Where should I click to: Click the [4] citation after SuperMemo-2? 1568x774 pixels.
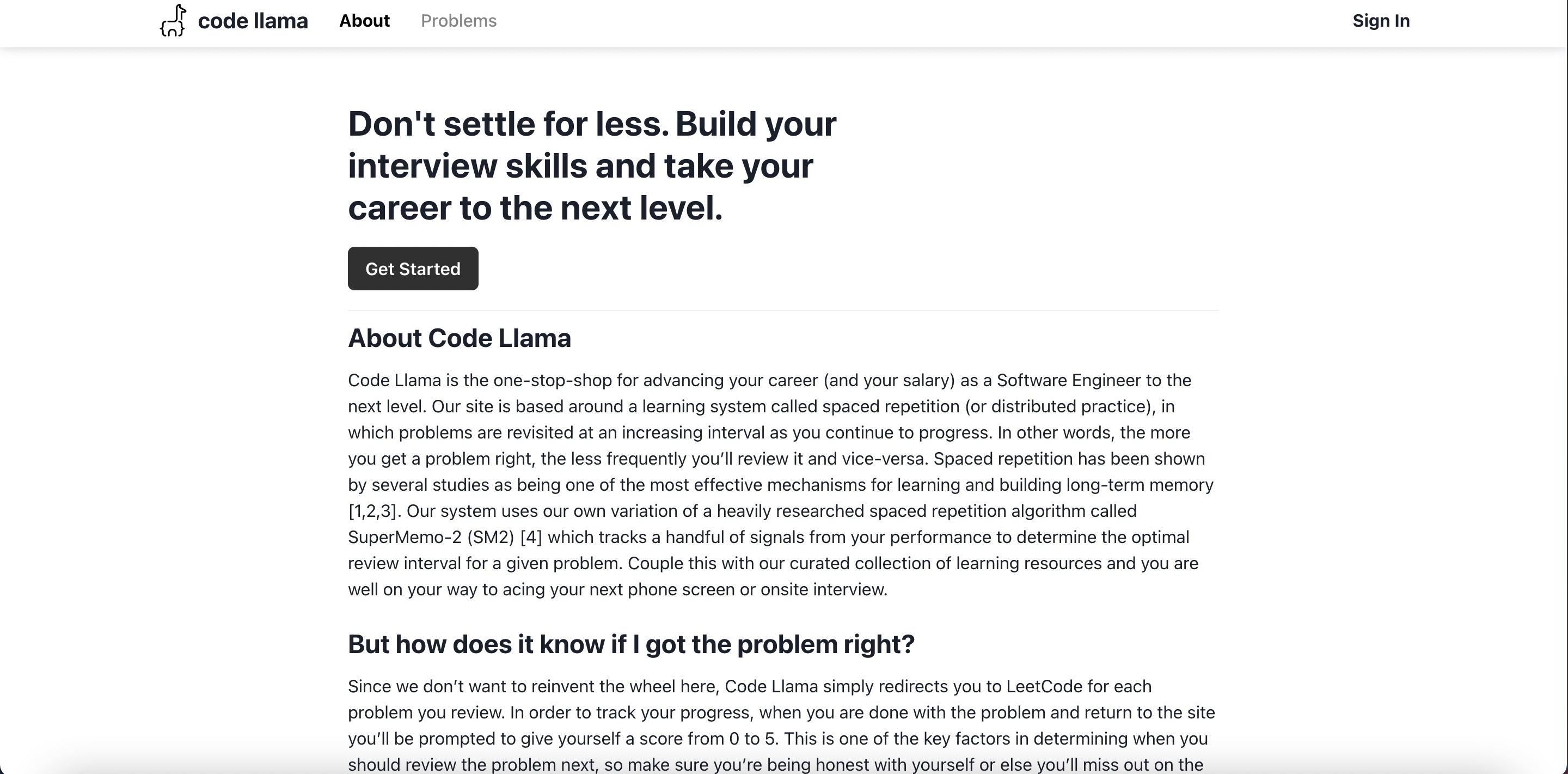point(531,537)
